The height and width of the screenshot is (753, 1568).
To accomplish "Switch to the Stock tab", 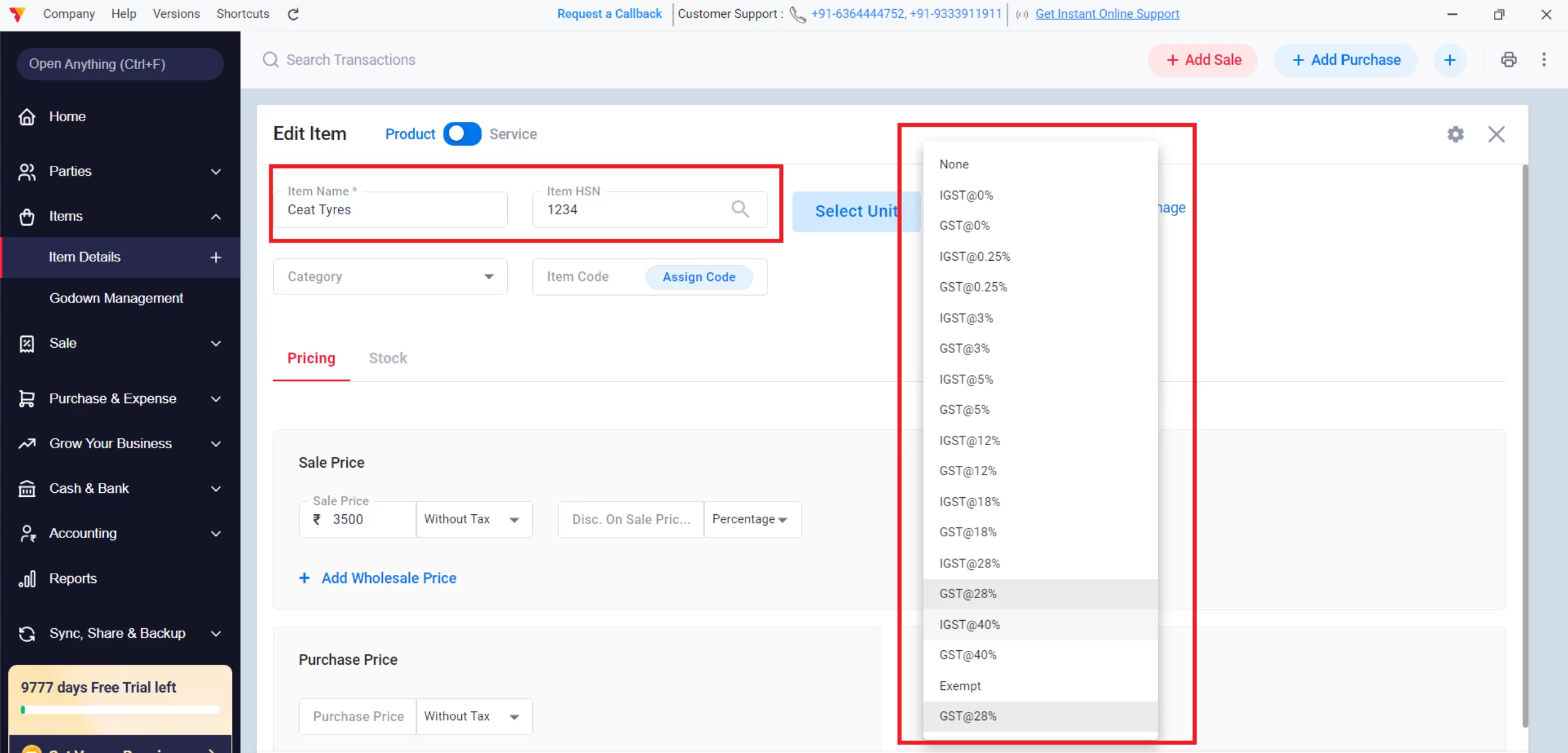I will pos(388,358).
